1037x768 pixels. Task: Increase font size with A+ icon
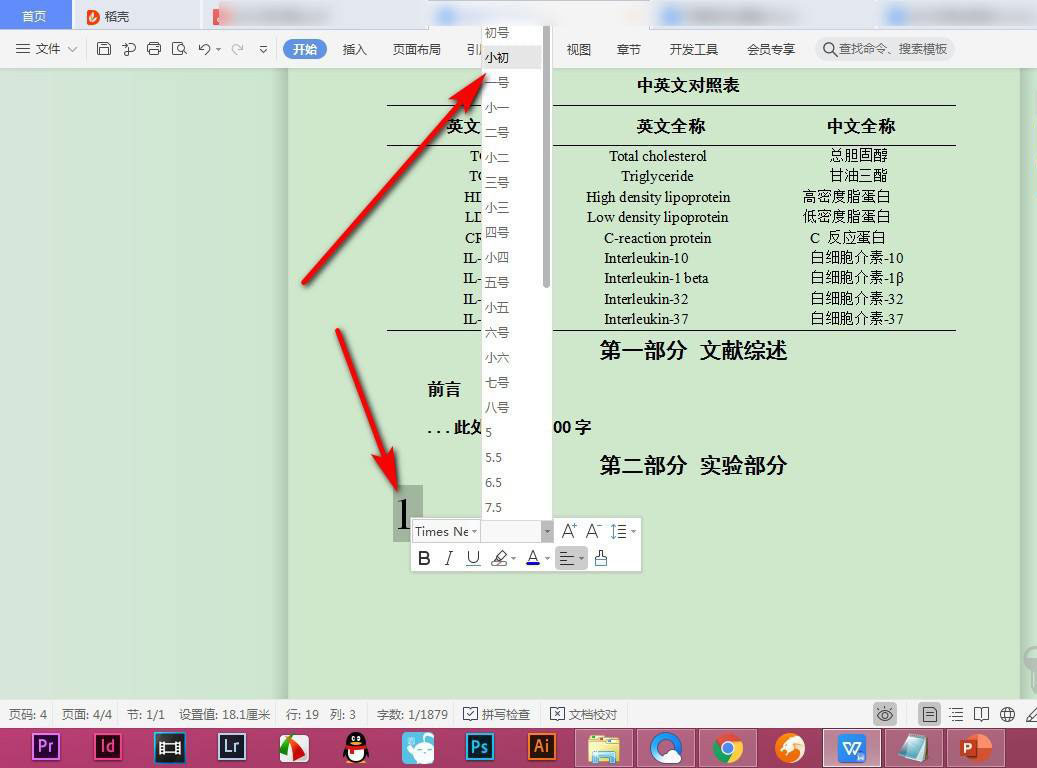[569, 531]
